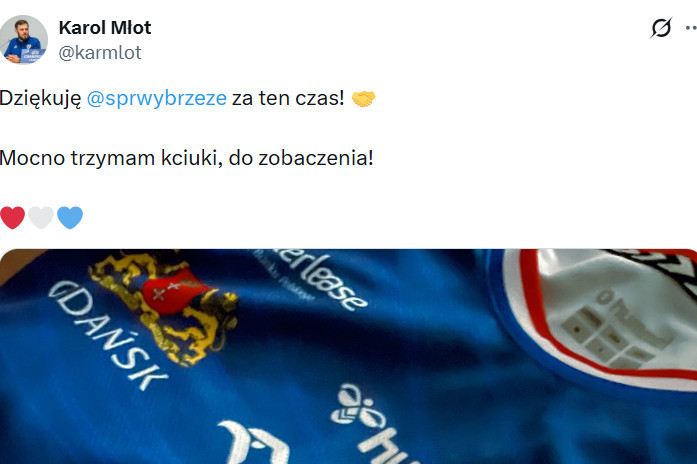
Task: Click the handshake emoji
Action: click(x=364, y=98)
